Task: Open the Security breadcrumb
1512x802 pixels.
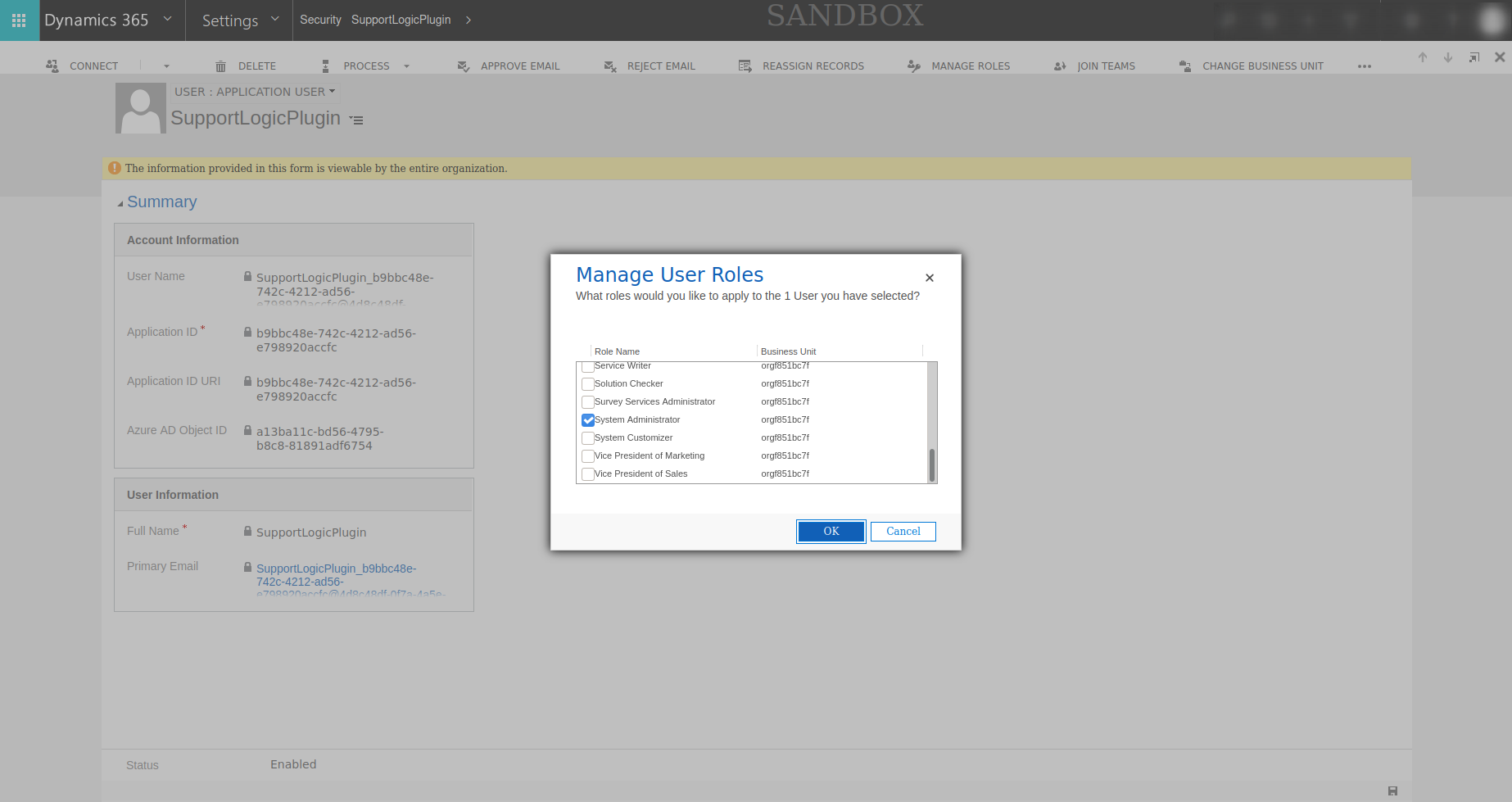Action: click(x=320, y=20)
